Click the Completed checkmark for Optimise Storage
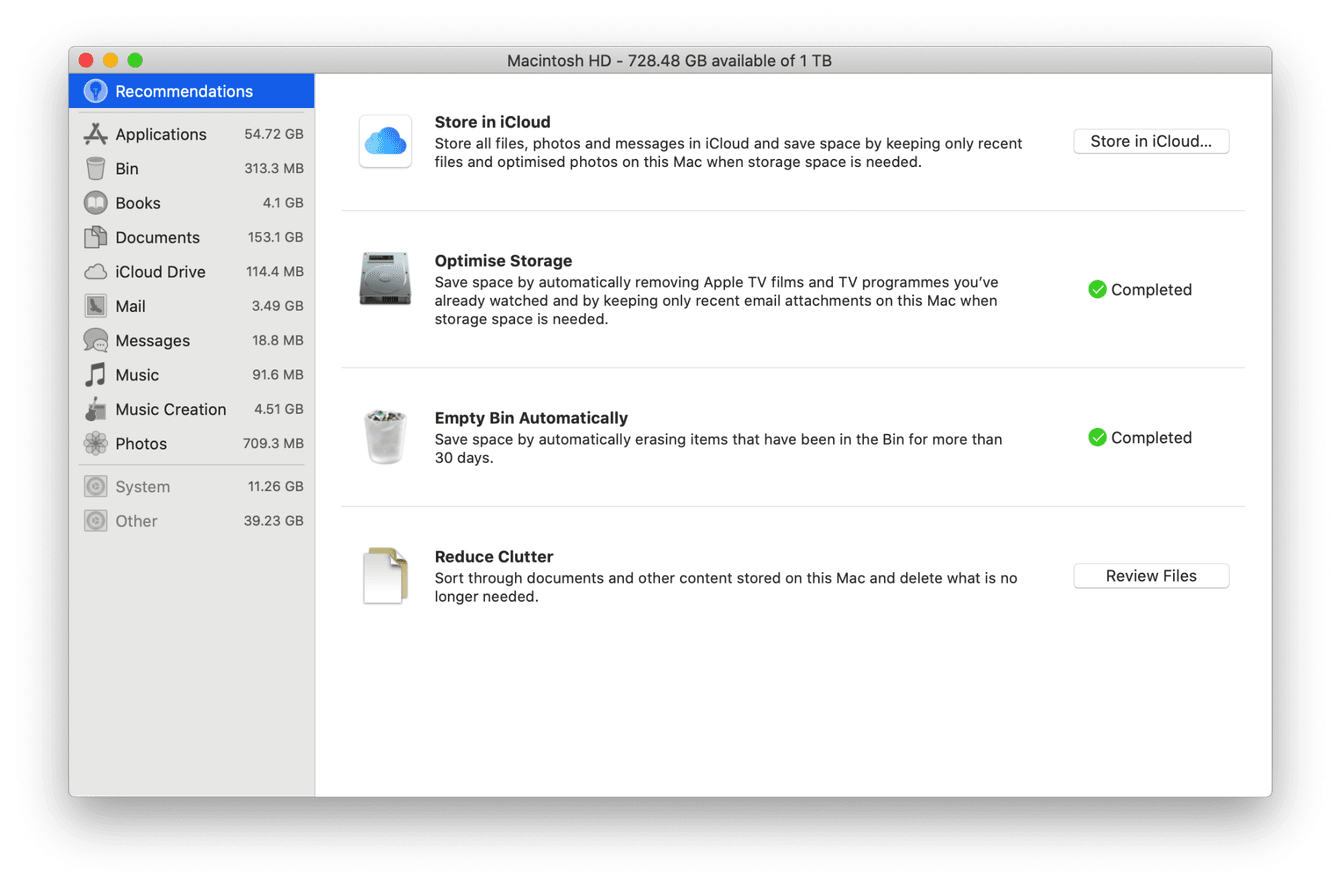The image size is (1340, 888). [x=1097, y=289]
